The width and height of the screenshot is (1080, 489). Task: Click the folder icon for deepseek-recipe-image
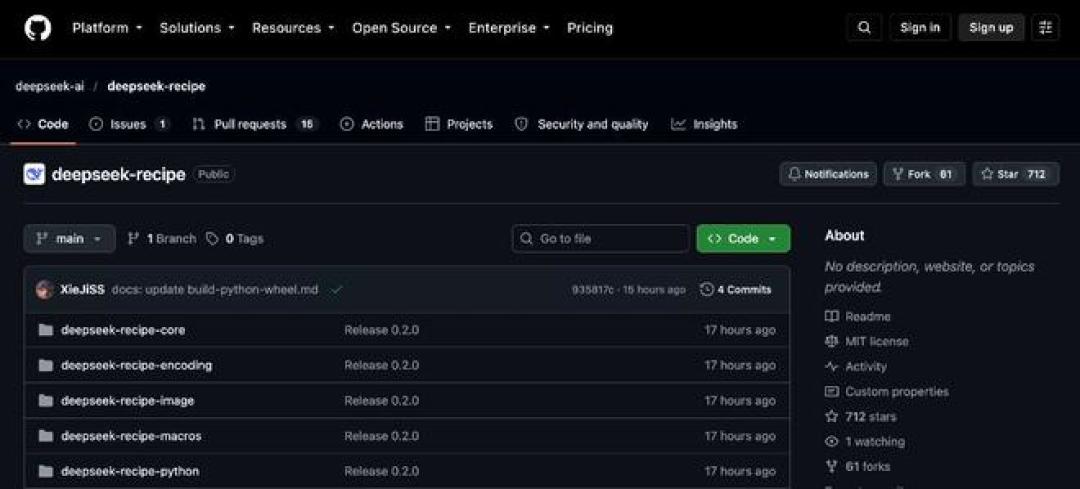pyautogui.click(x=45, y=401)
